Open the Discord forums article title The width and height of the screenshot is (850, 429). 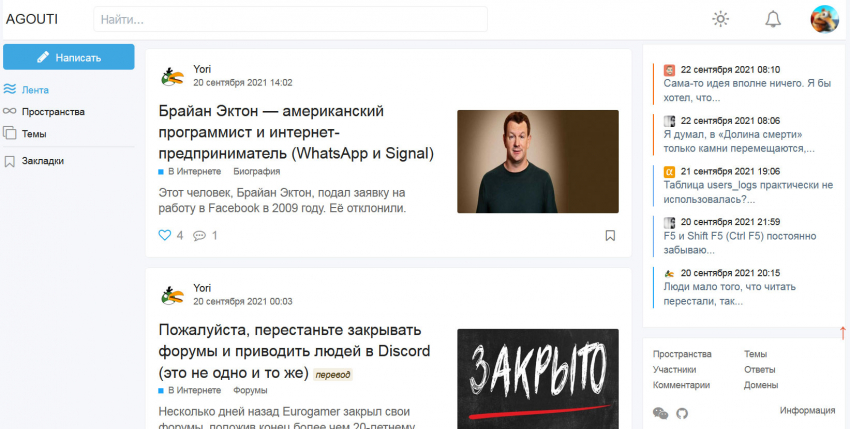[x=294, y=351]
